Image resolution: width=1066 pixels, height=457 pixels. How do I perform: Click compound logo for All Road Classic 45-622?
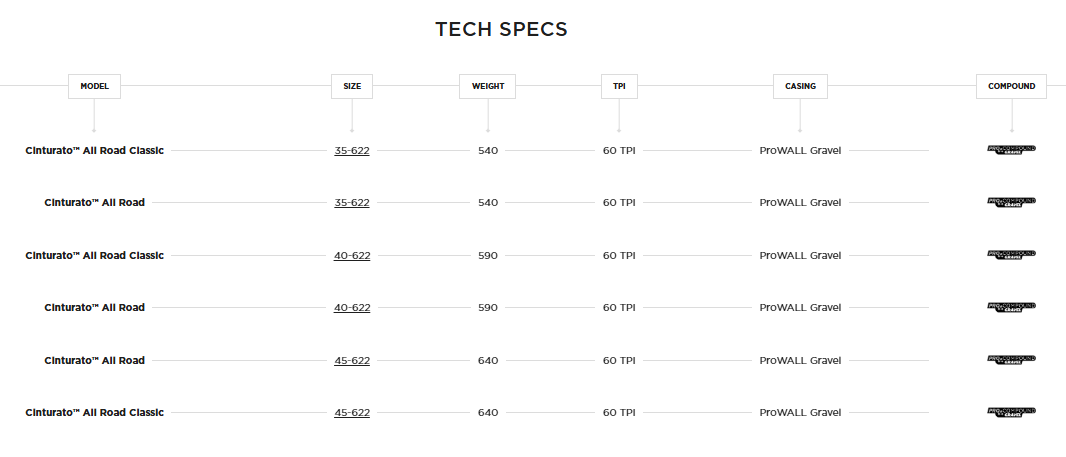(1011, 412)
